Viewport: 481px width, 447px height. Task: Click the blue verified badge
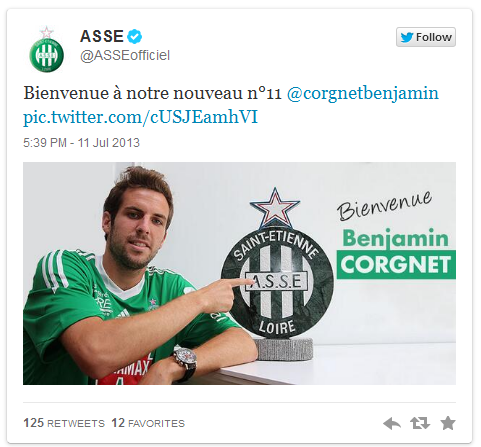[x=135, y=37]
